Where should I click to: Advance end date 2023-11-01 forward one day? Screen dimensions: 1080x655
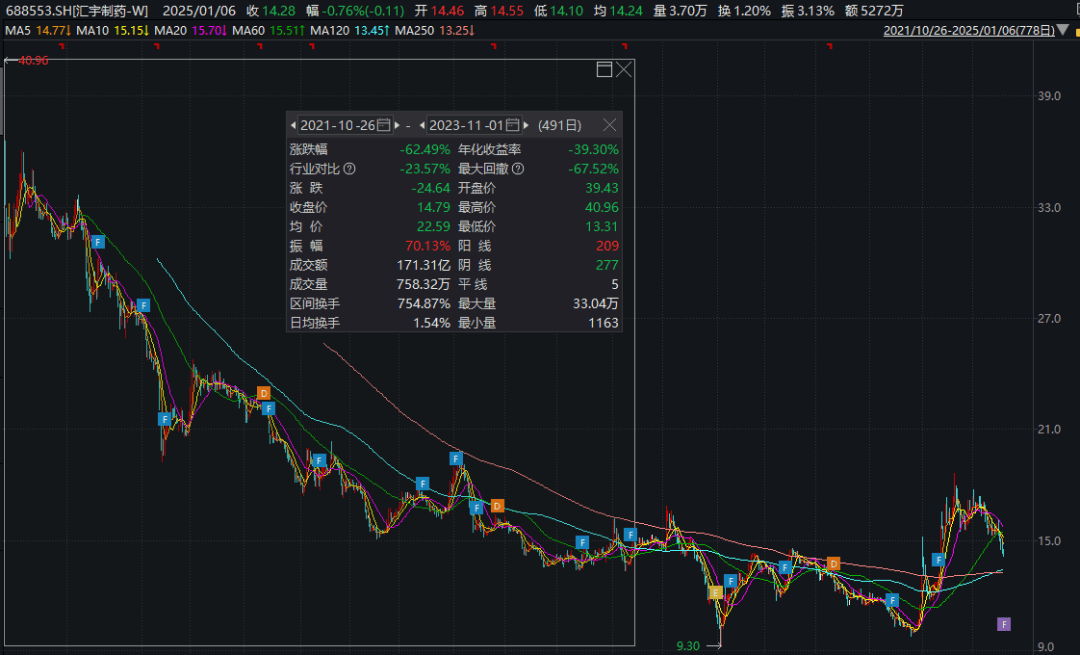526,125
